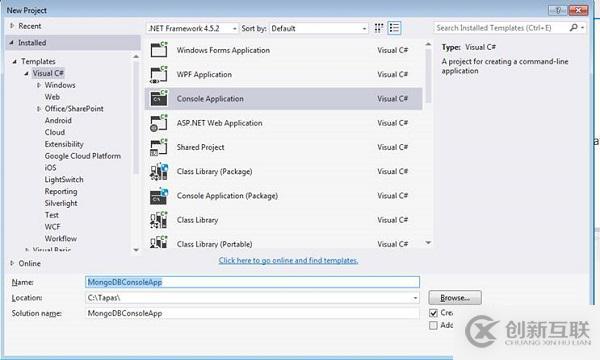Click the Class Library (Portable) icon
600x360 pixels.
click(159, 242)
